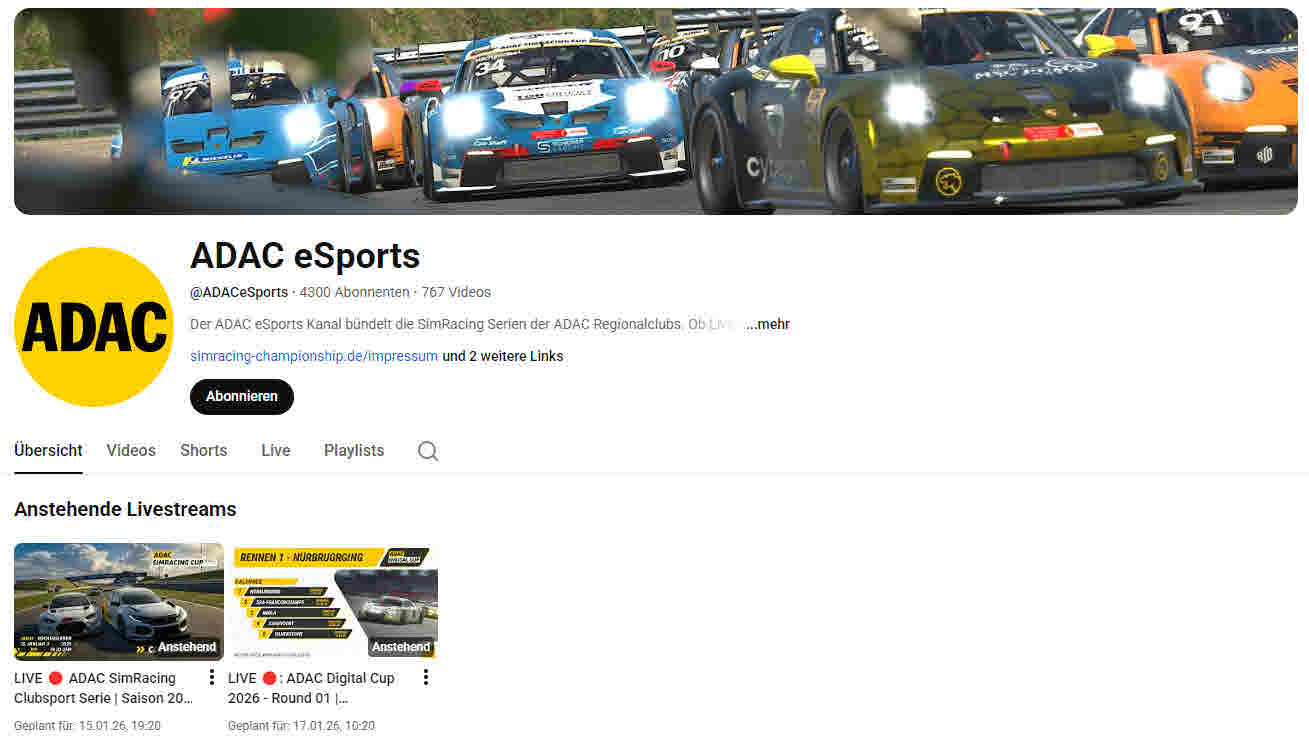Open the channel search magnifier icon
The image size is (1309, 749).
click(x=428, y=451)
